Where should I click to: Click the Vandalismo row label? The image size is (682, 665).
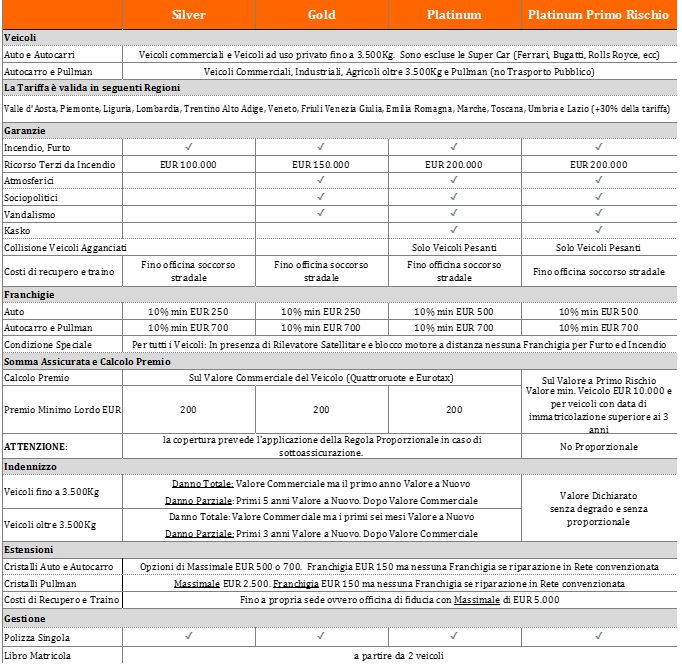click(30, 215)
